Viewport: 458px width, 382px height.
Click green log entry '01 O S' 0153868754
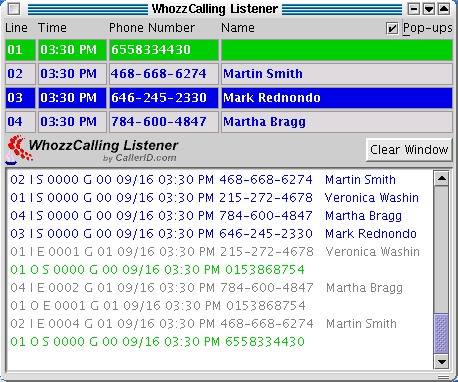pyautogui.click(x=157, y=270)
